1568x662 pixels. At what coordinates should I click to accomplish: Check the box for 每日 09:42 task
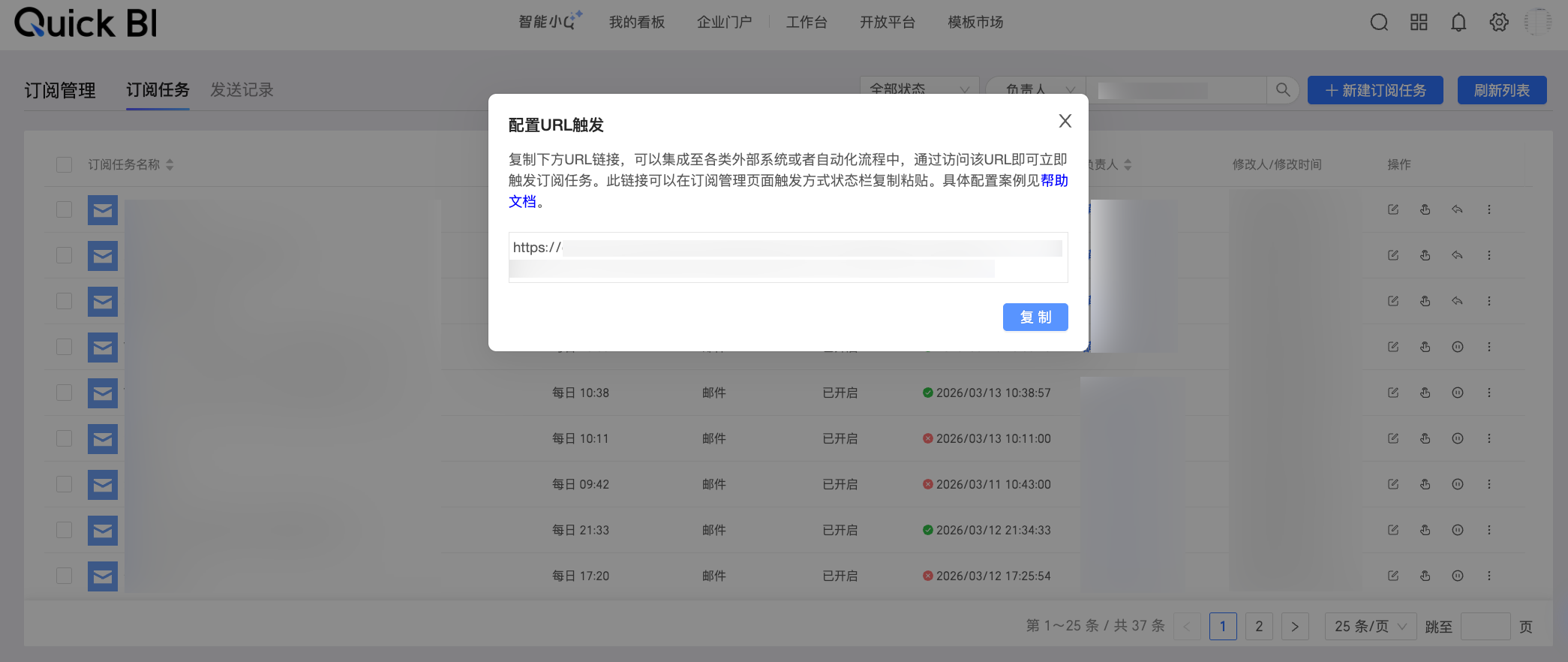point(65,484)
